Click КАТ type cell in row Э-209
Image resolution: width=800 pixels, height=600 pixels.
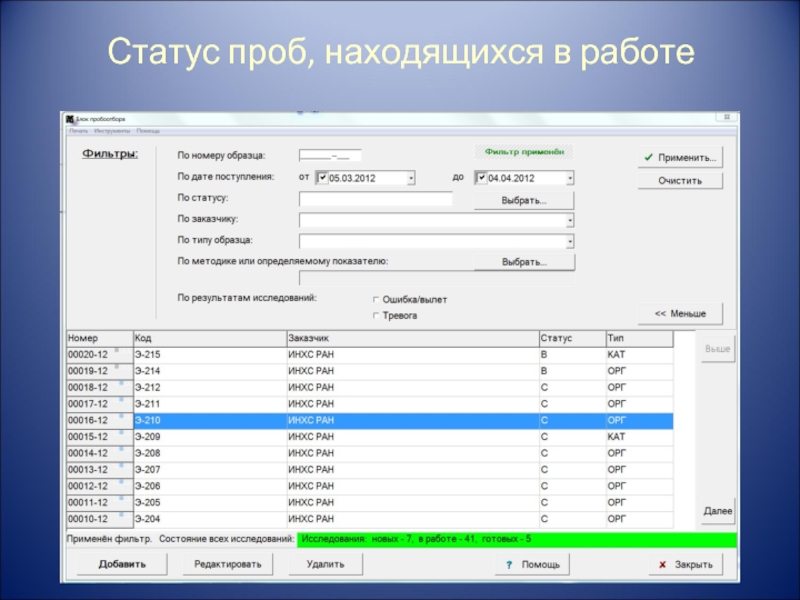(x=639, y=437)
